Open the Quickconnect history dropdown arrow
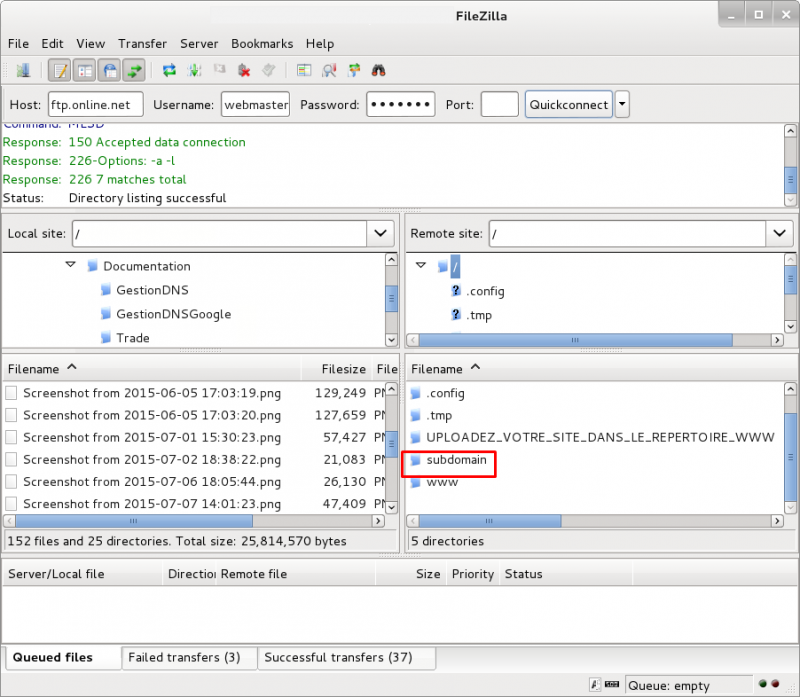Image resolution: width=800 pixels, height=697 pixels. (x=622, y=104)
